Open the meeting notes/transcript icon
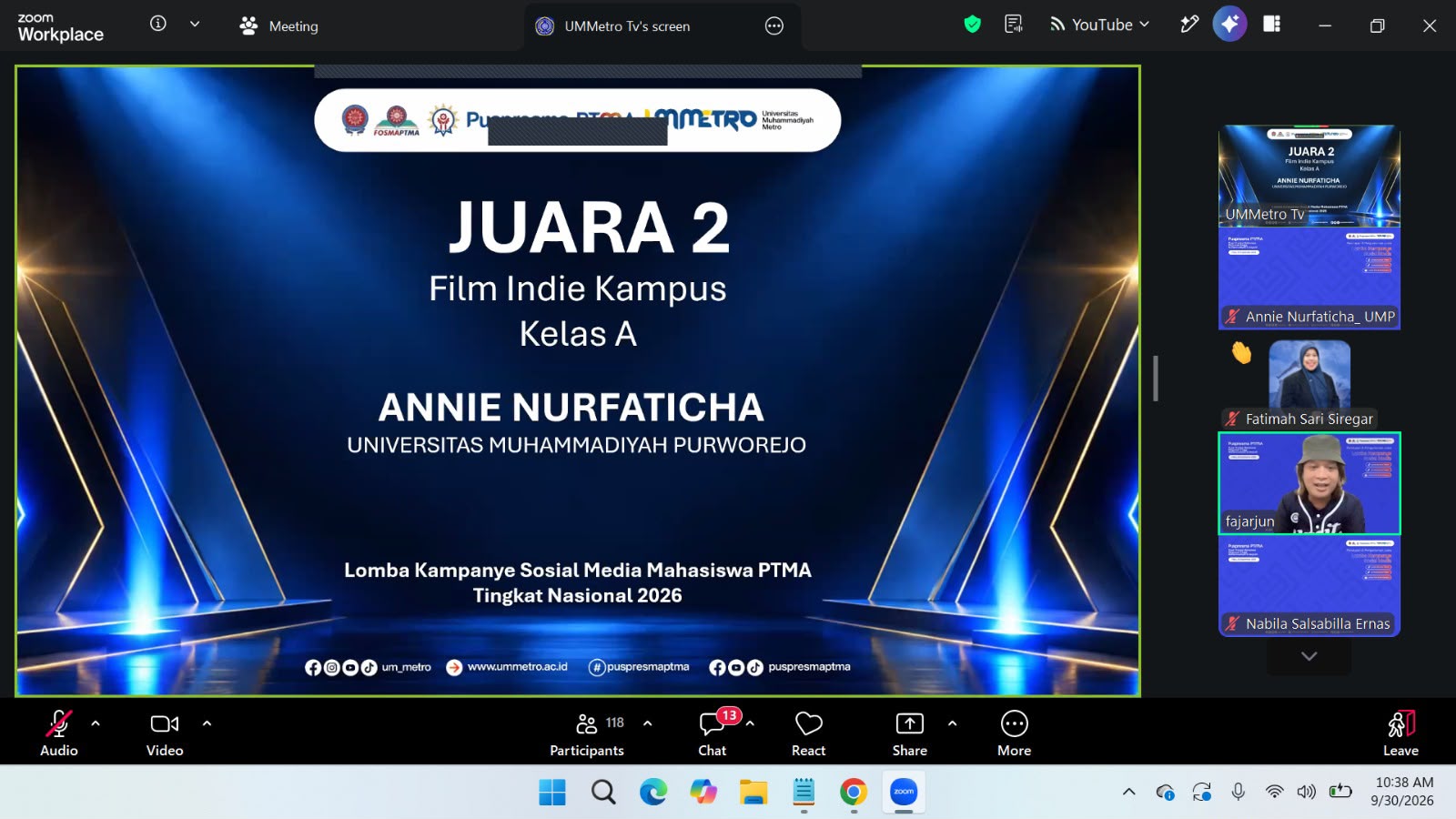Screen dimensions: 1456x819 click(x=1014, y=25)
